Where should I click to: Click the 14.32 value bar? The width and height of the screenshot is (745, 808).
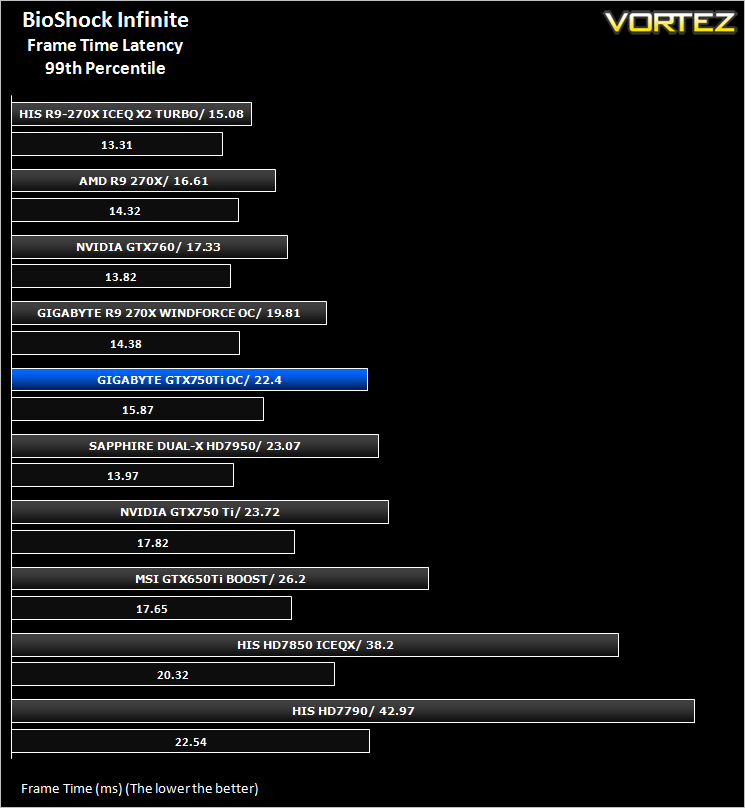click(x=125, y=210)
